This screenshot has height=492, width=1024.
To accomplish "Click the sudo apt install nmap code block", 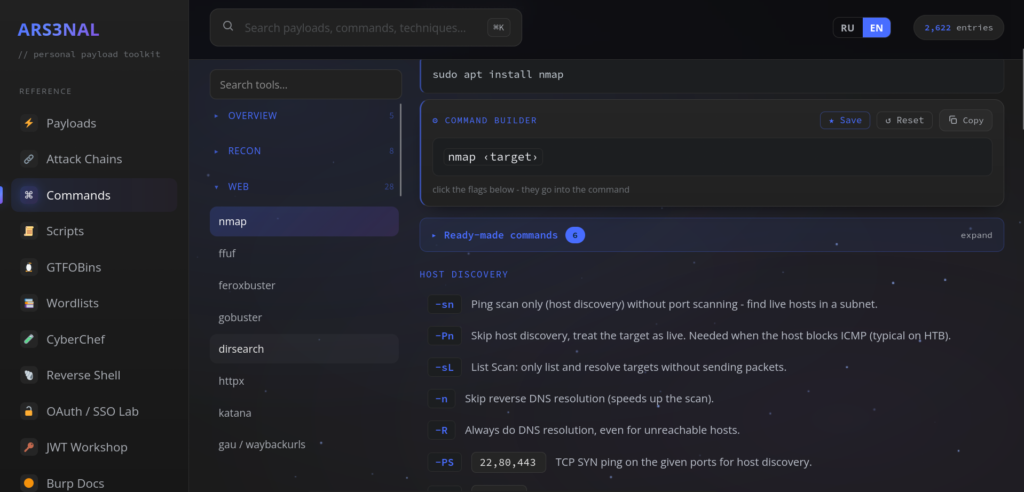I will [x=712, y=76].
